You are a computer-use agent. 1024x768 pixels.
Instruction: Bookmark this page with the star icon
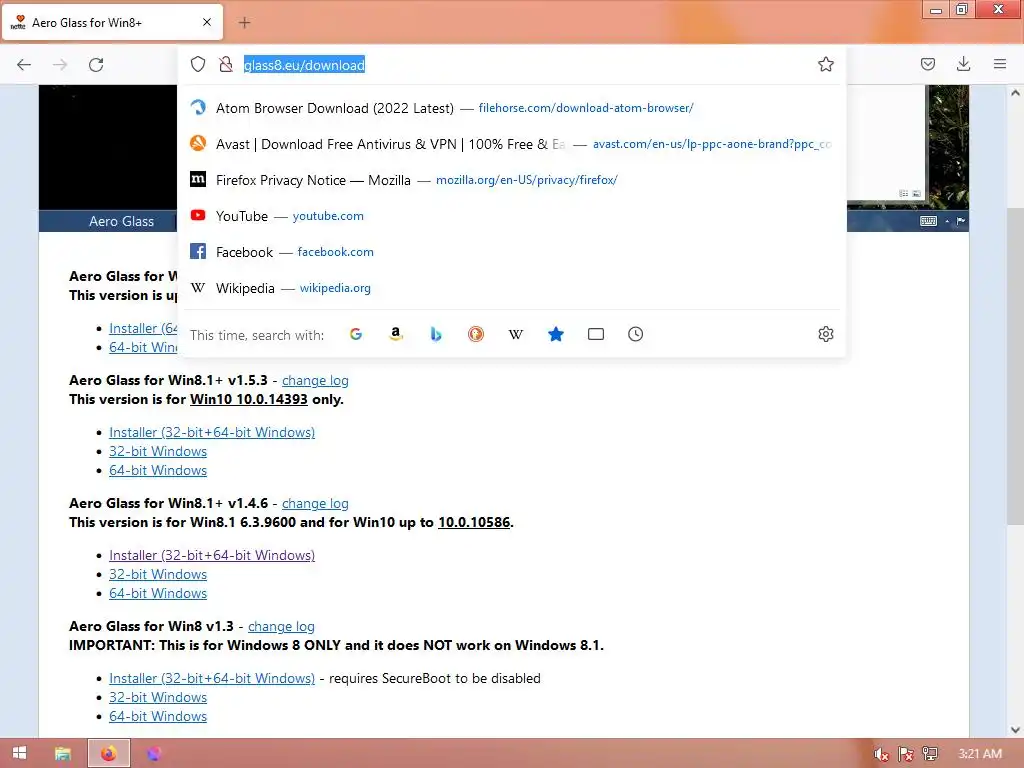click(825, 64)
